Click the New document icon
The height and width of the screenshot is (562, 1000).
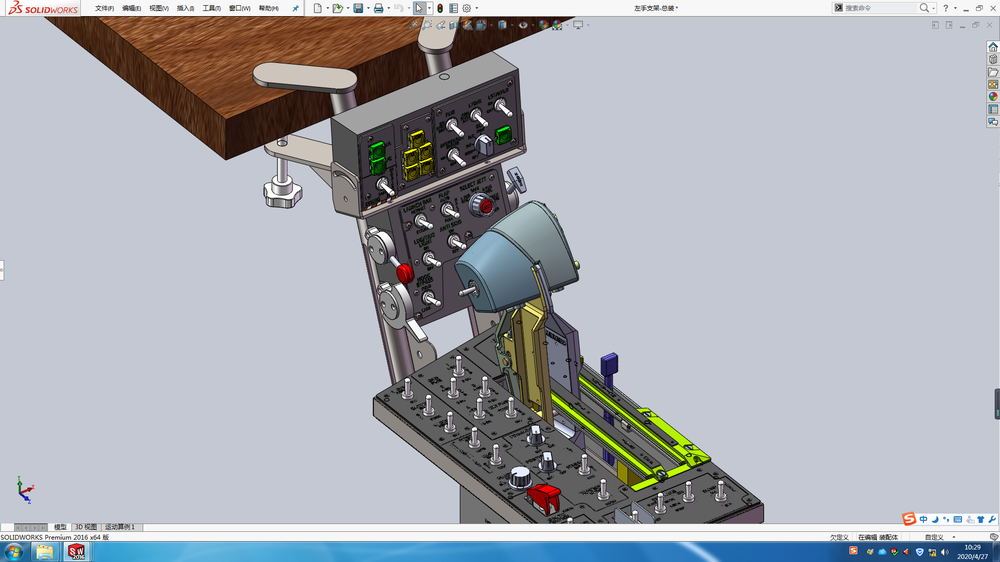pyautogui.click(x=318, y=8)
